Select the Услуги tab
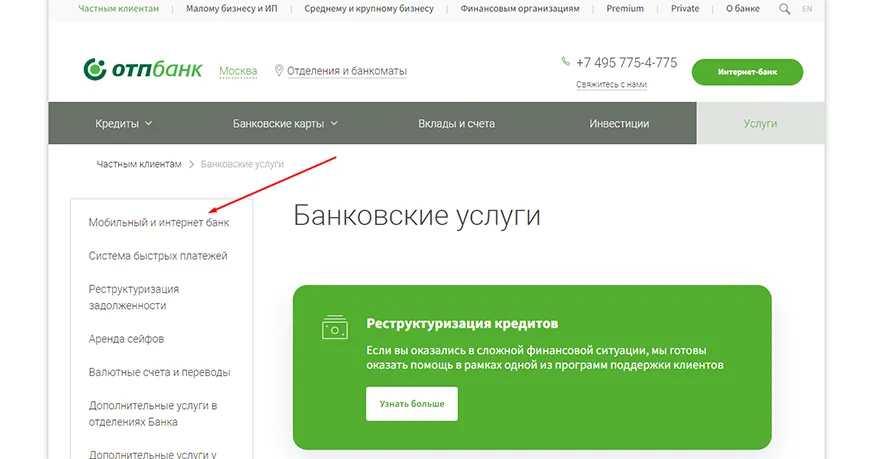Image resolution: width=870 pixels, height=459 pixels. (760, 124)
